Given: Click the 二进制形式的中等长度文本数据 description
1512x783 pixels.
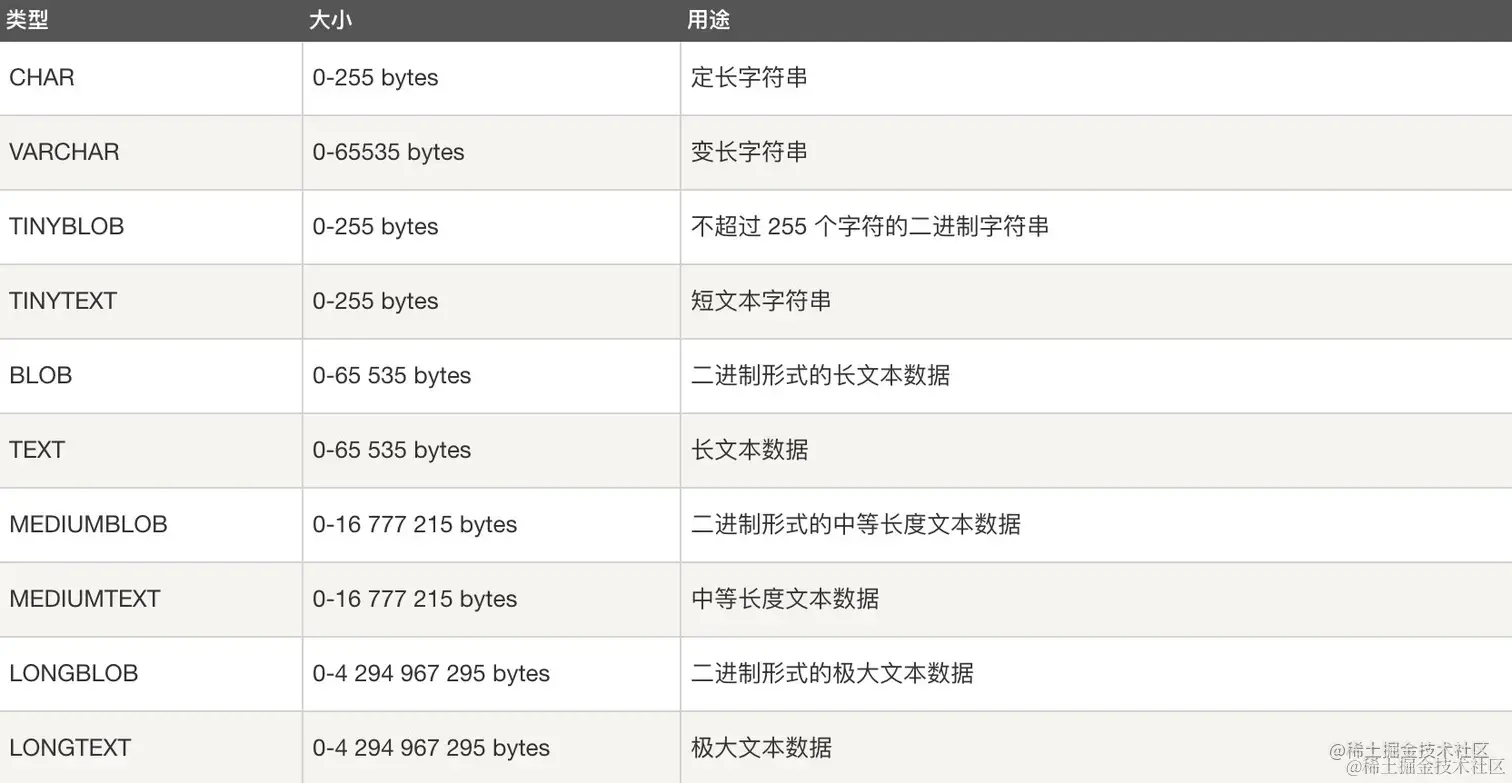Looking at the screenshot, I should pos(856,525).
